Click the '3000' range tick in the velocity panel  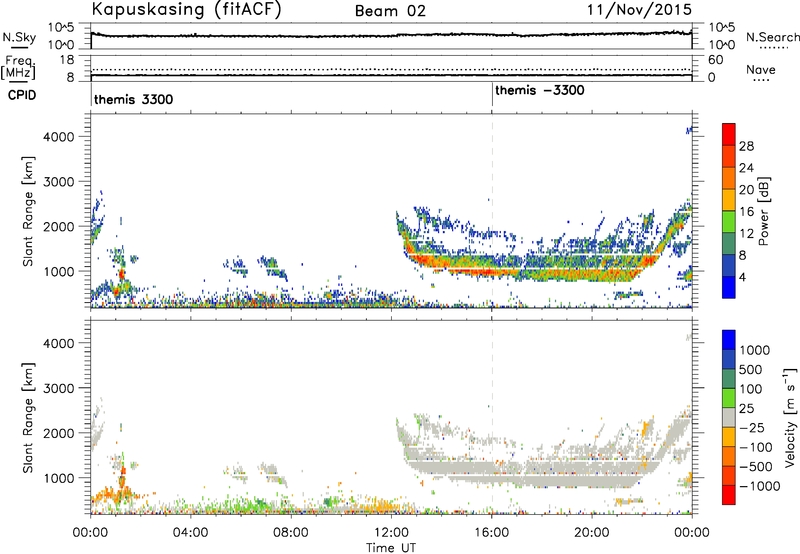(59, 388)
